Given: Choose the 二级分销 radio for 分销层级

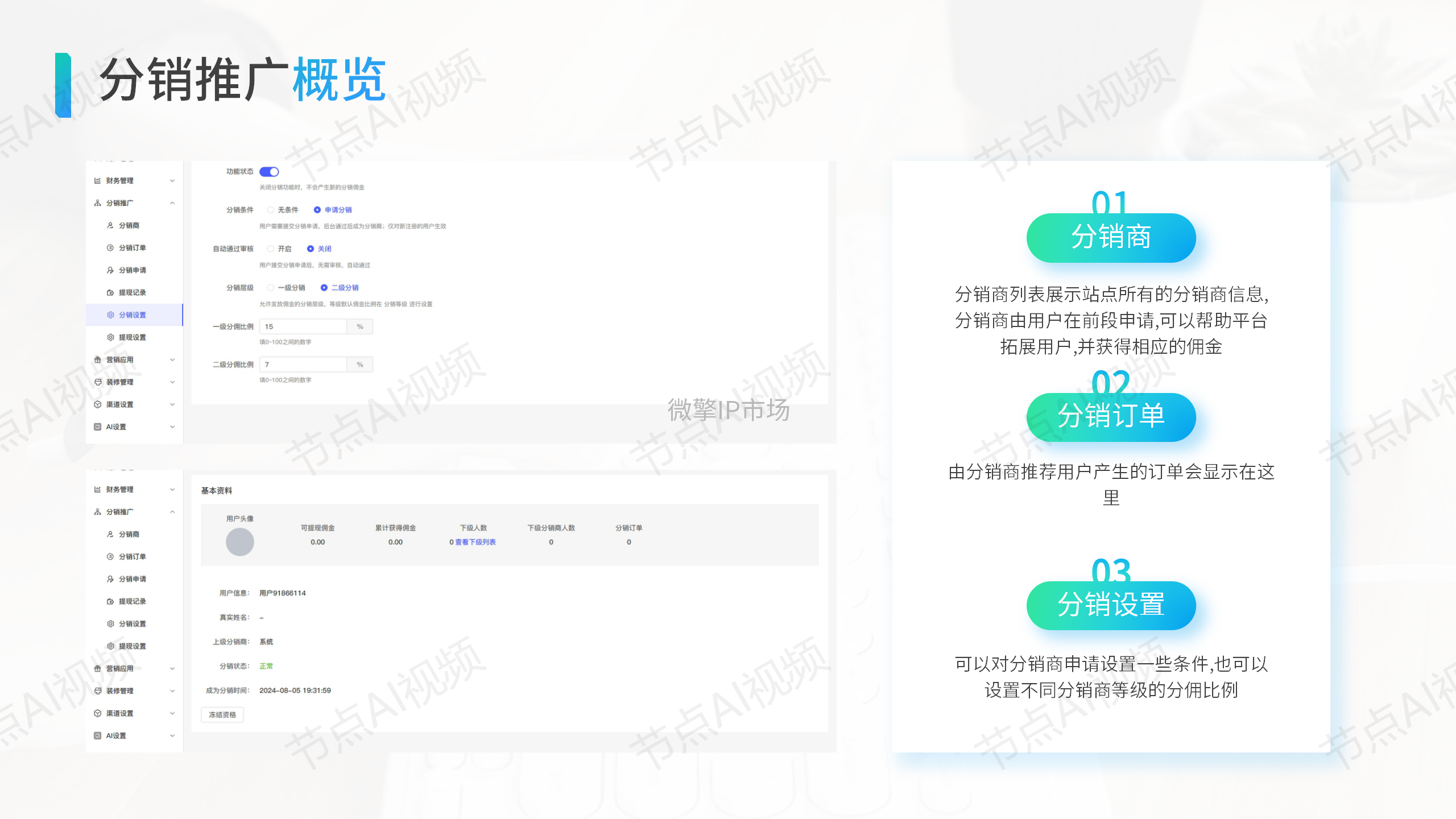Looking at the screenshot, I should point(324,288).
